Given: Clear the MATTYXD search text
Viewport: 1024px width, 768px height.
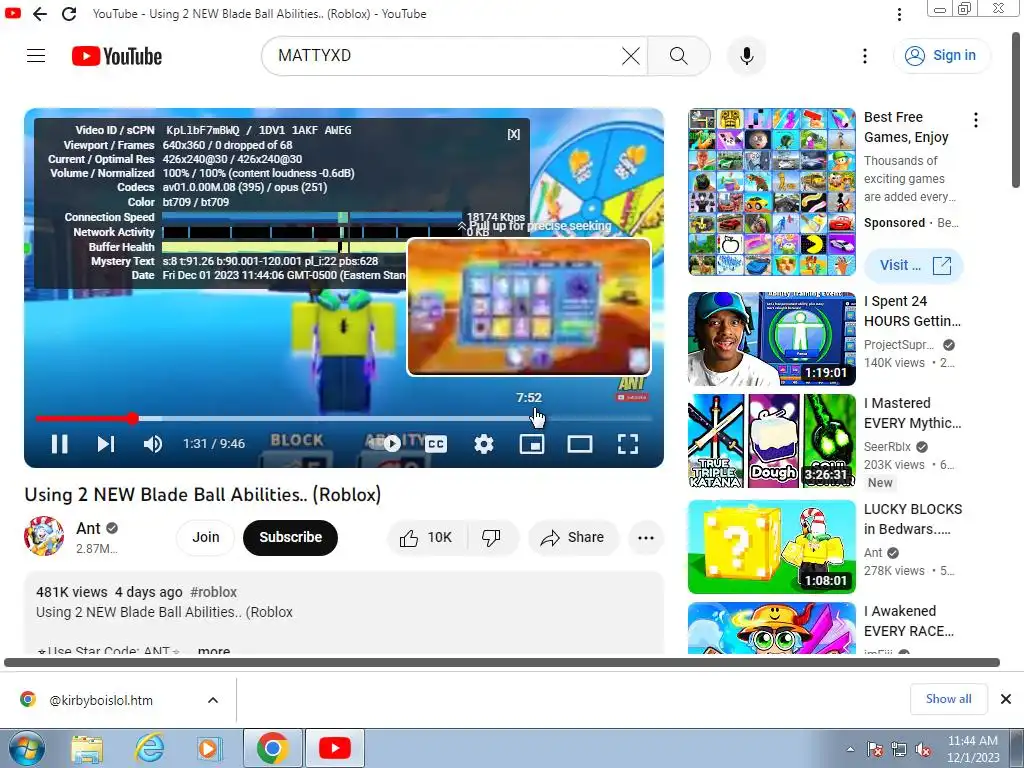Looking at the screenshot, I should pos(631,56).
